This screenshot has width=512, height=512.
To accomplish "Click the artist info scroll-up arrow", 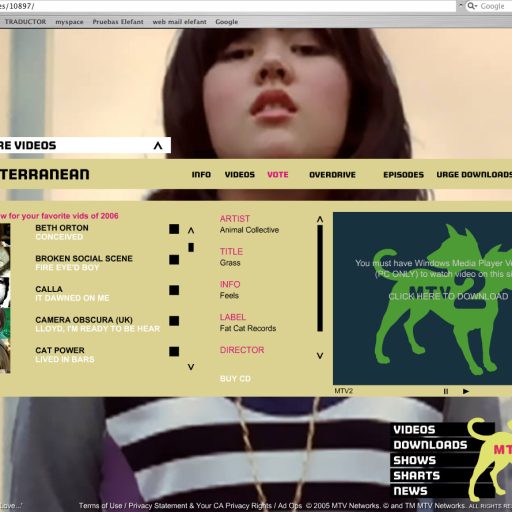I will 320,219.
